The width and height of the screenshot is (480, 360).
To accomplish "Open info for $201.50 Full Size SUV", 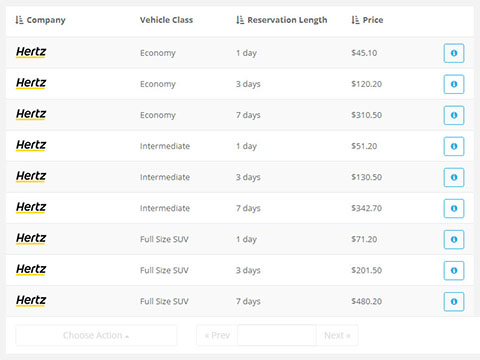I will pos(454,270).
